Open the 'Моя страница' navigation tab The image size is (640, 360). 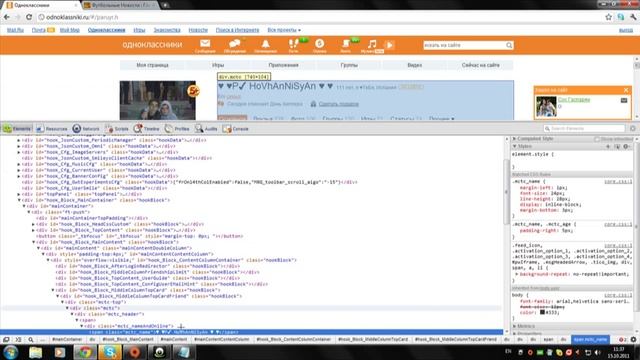click(152, 65)
